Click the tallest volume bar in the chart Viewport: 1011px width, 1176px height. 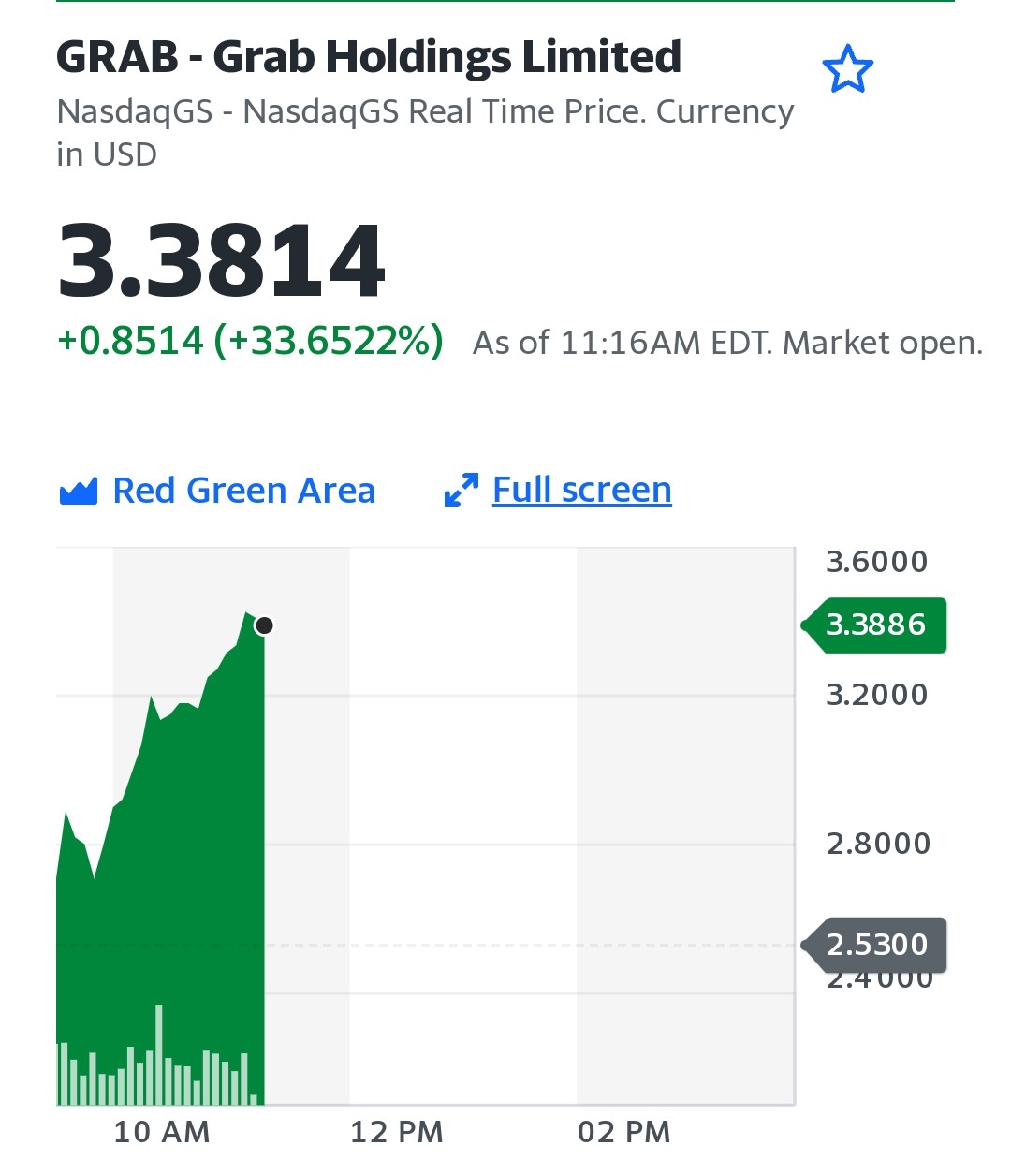159,1054
